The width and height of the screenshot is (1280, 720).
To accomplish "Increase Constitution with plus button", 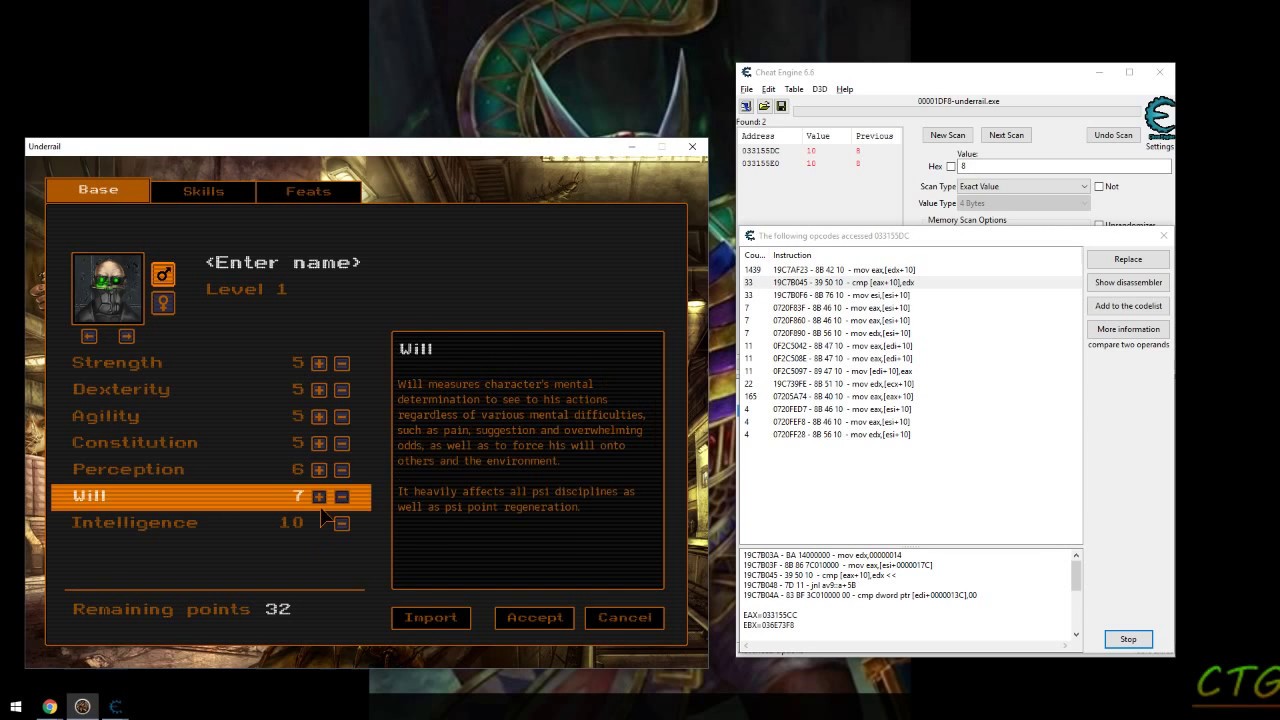I will click(x=319, y=443).
